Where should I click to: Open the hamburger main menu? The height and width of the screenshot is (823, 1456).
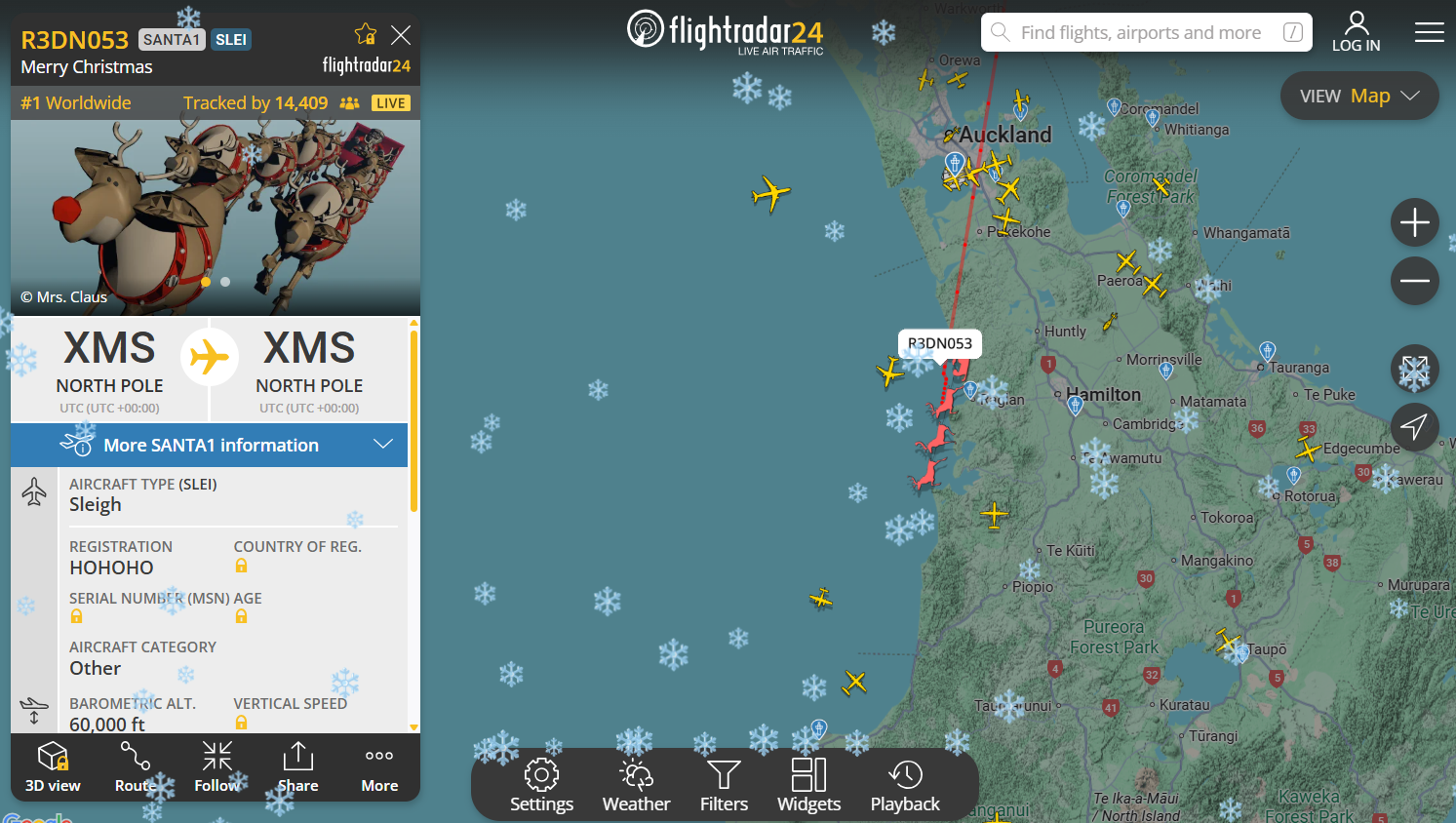[x=1429, y=32]
